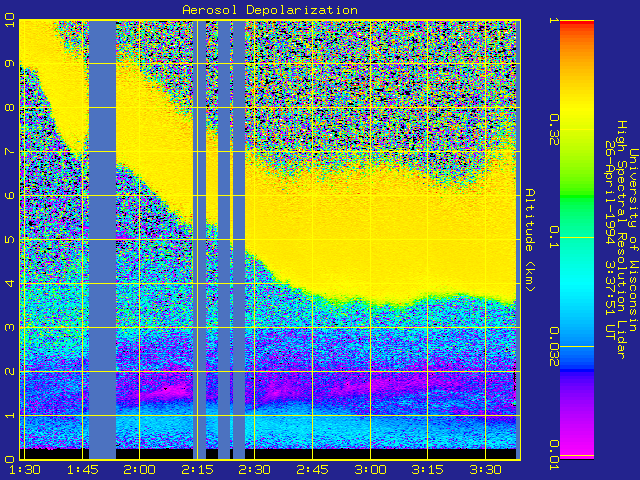The width and height of the screenshot is (640, 480).
Task: Click the '2:00' time axis label
Action: (x=140, y=470)
